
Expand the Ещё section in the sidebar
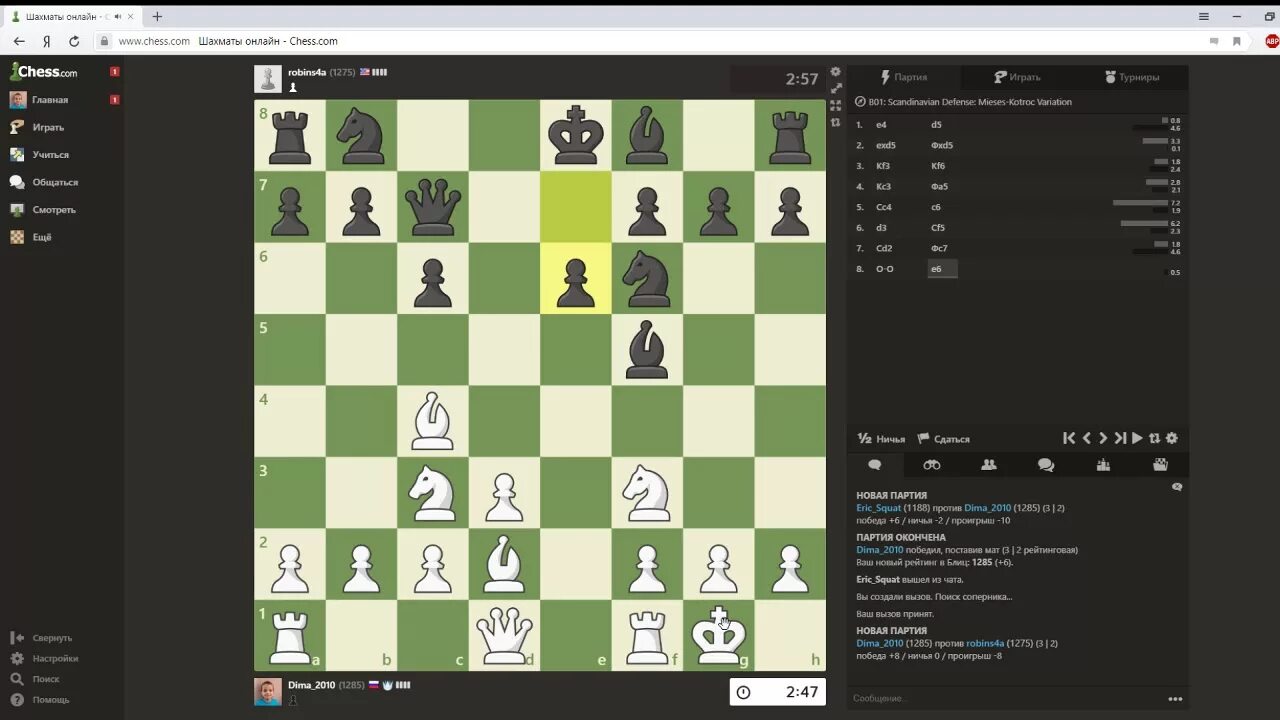(x=40, y=237)
